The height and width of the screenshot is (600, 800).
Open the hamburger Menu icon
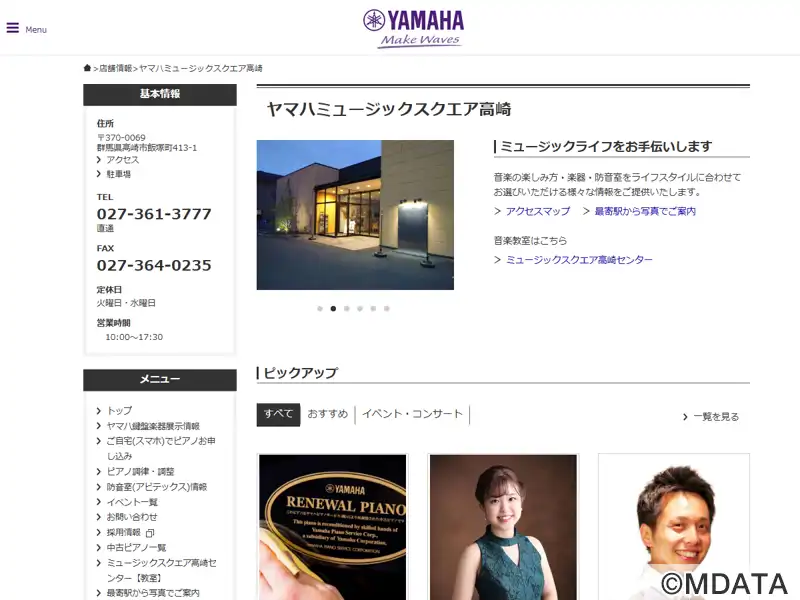click(x=13, y=28)
